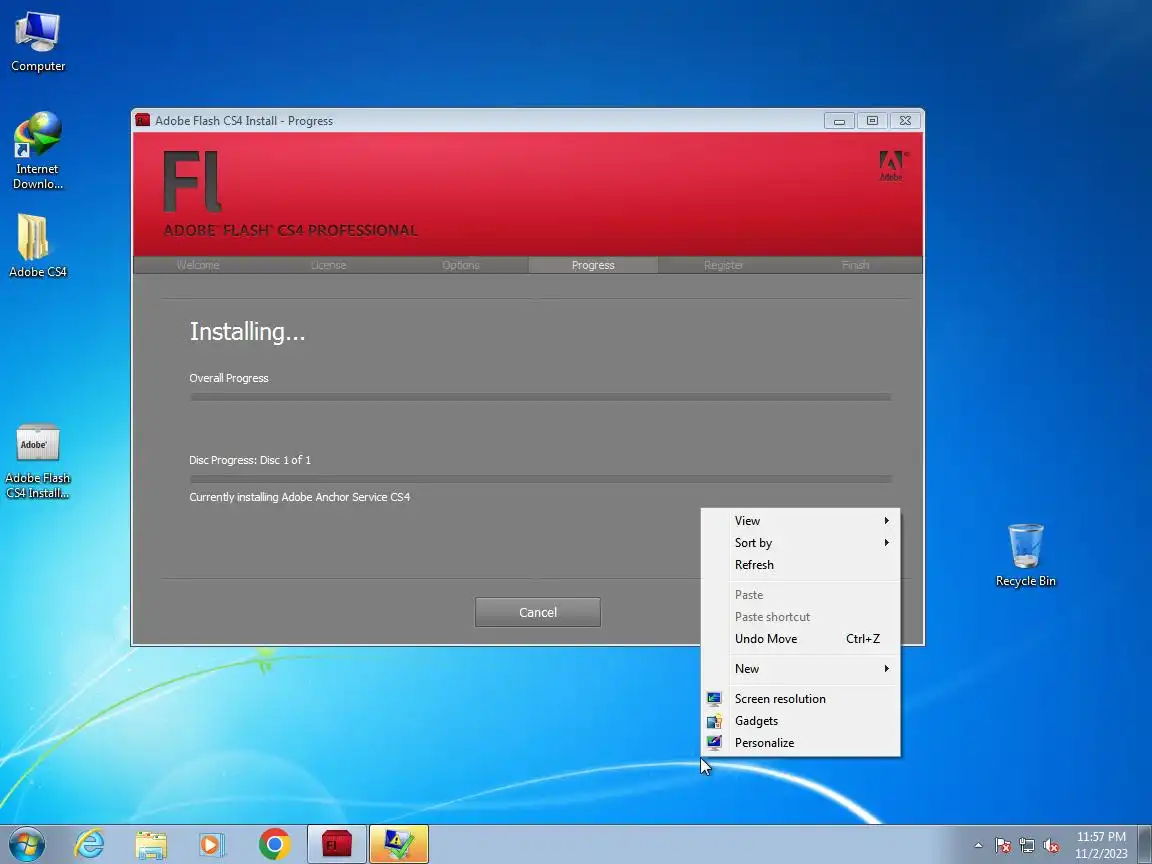Click the 'Adobe Flash CS4 Install - Progress' title

coord(244,120)
